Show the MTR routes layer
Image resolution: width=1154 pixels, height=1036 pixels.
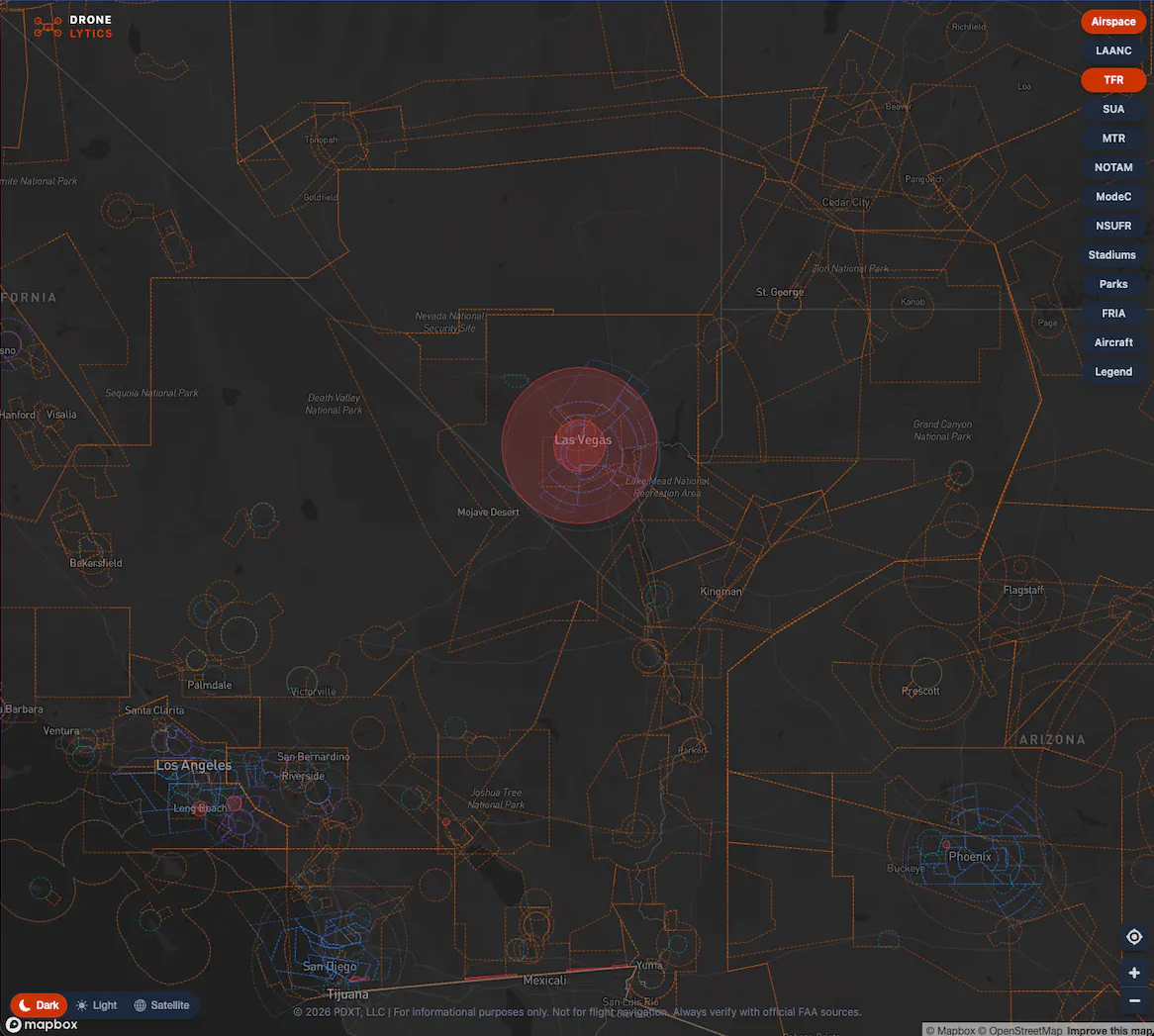pos(1112,139)
